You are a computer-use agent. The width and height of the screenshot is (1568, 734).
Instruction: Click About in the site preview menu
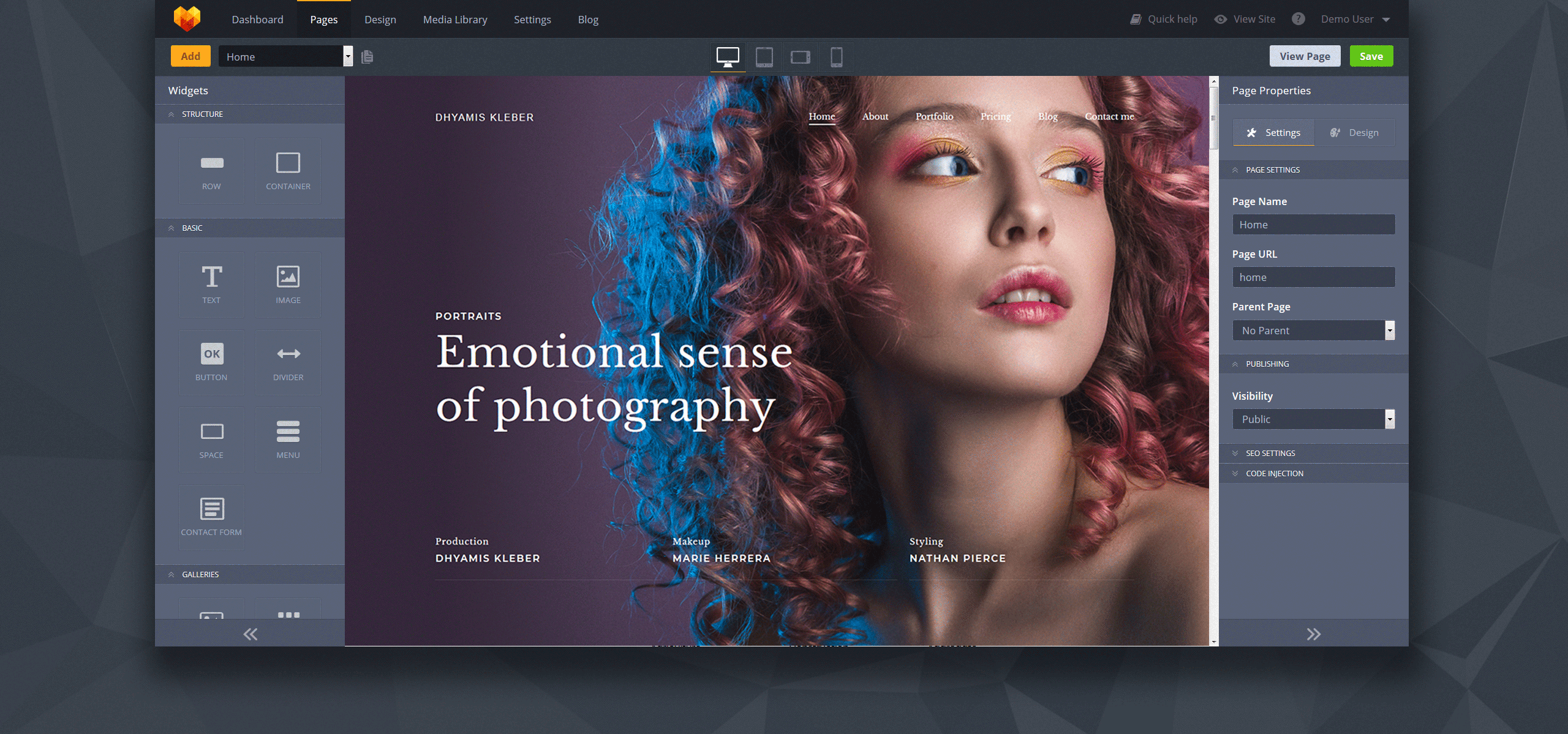point(875,116)
